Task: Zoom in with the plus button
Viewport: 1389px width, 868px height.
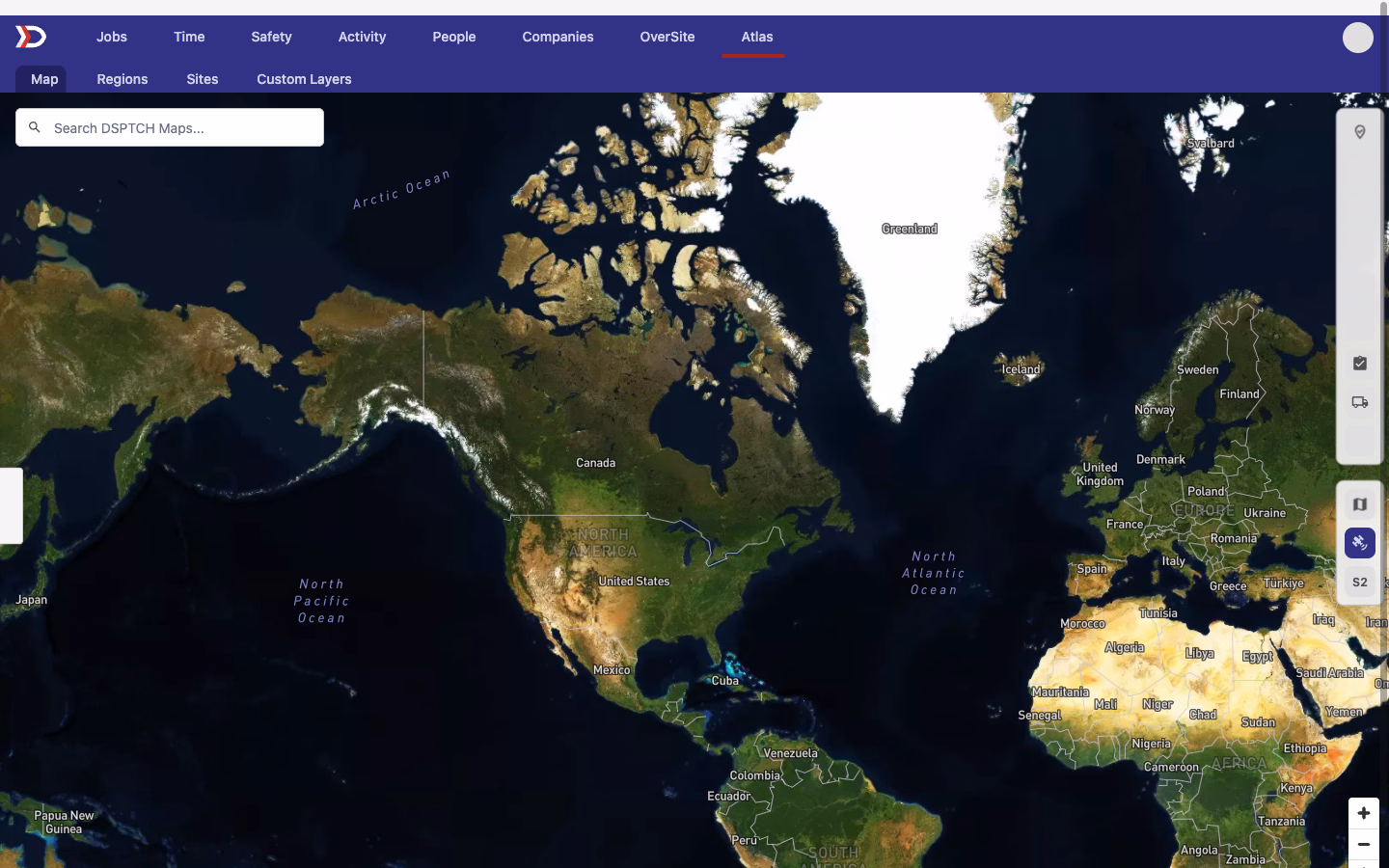Action: 1364,813
